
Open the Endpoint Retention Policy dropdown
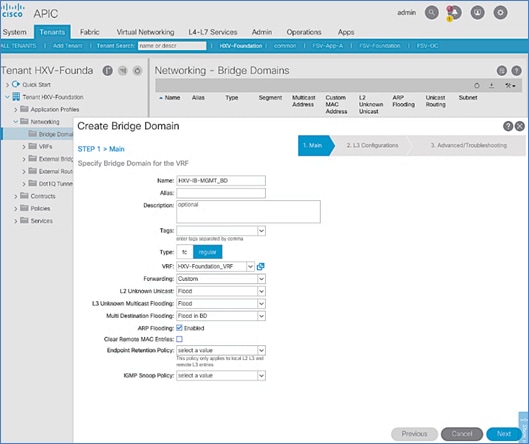pyautogui.click(x=261, y=350)
